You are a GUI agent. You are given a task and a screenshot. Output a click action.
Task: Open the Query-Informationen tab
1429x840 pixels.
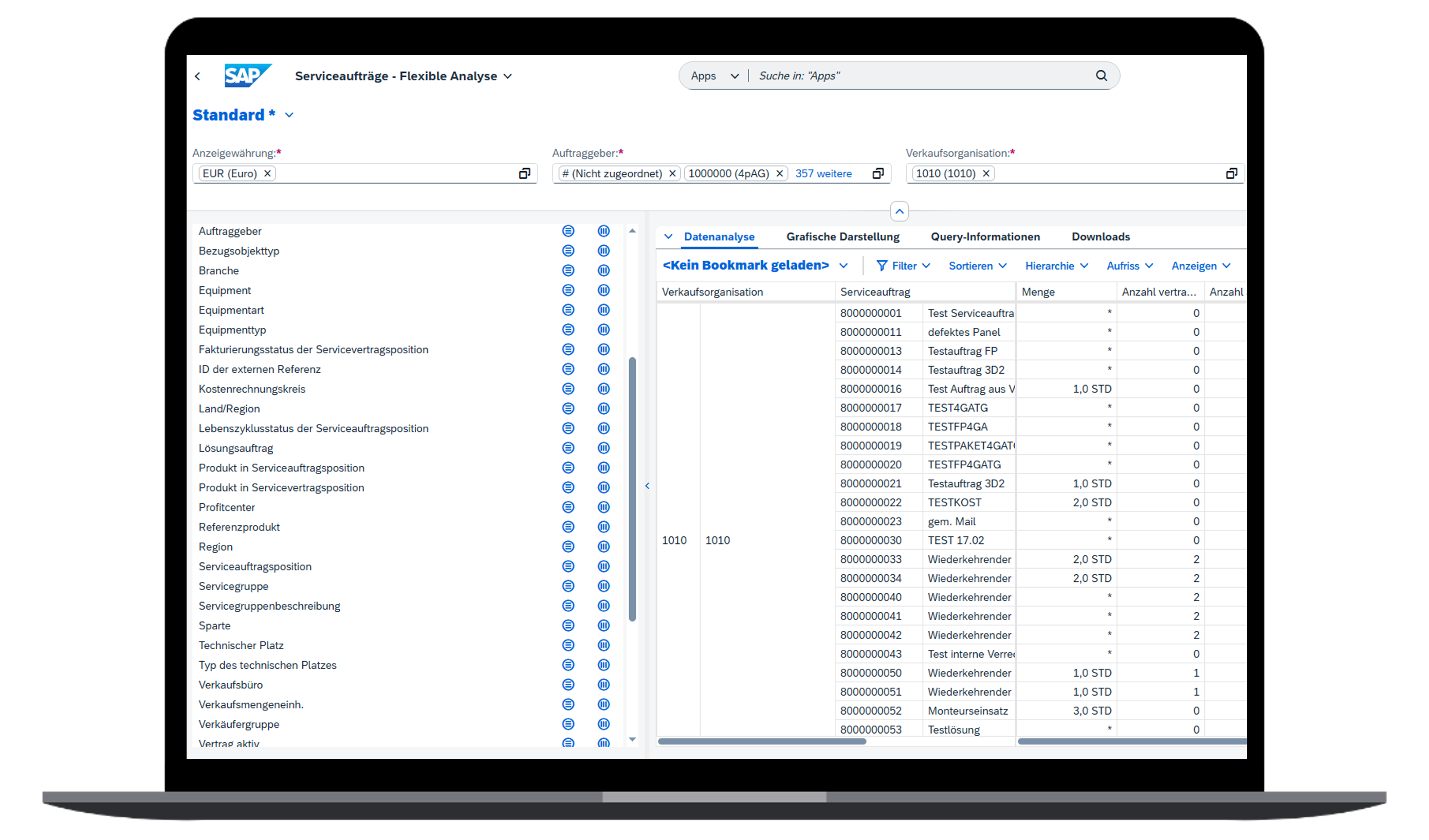click(x=985, y=237)
